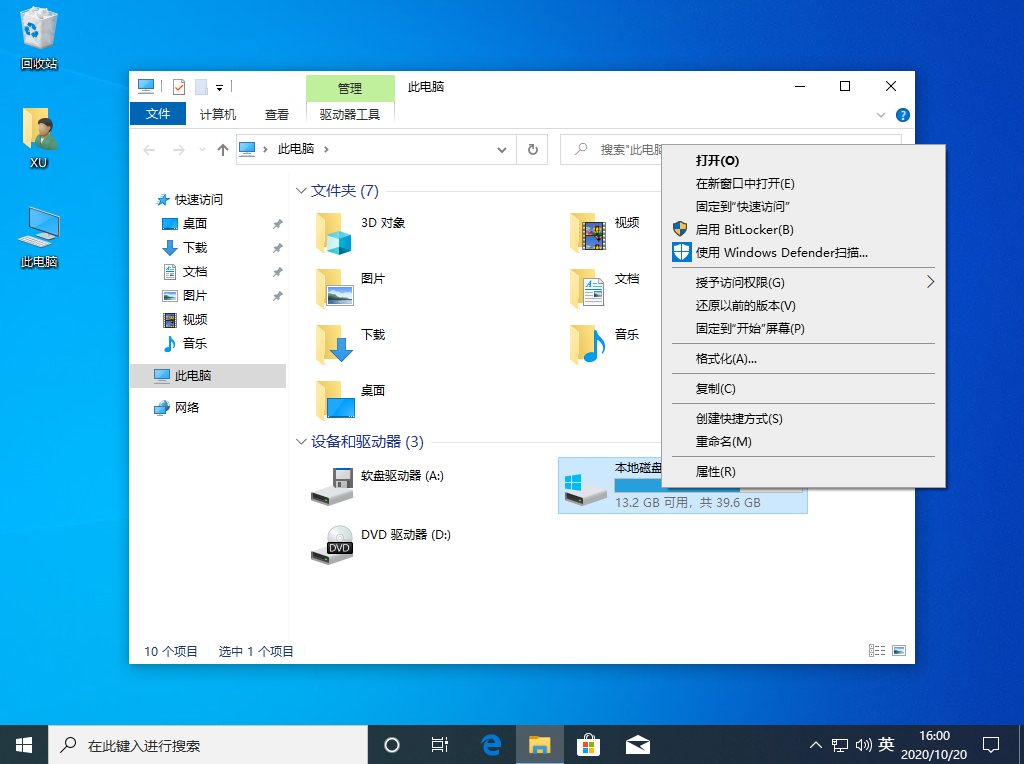Collapse the 设备和驱动器 (3) group
This screenshot has width=1024, height=764.
(301, 442)
